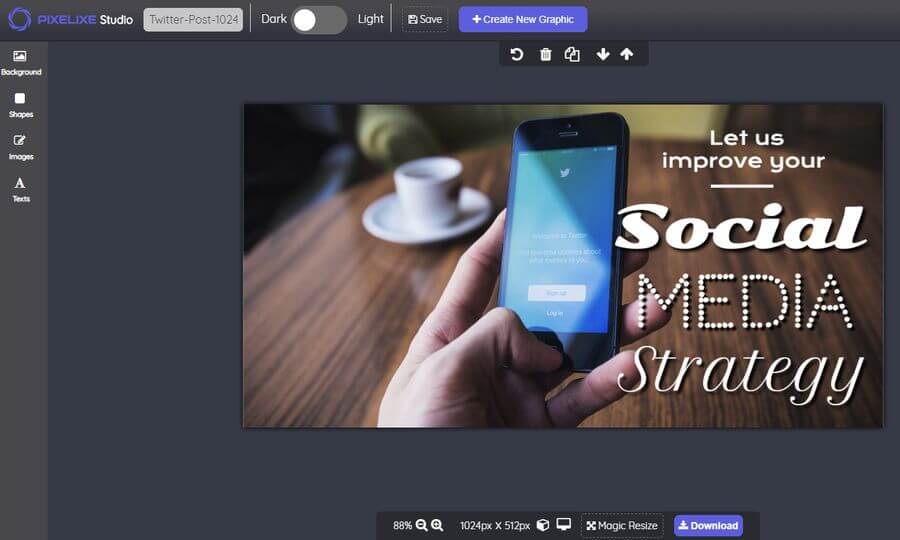This screenshot has width=900, height=540.
Task: Click the Pixelixe Studio logo
Action: tap(70, 20)
